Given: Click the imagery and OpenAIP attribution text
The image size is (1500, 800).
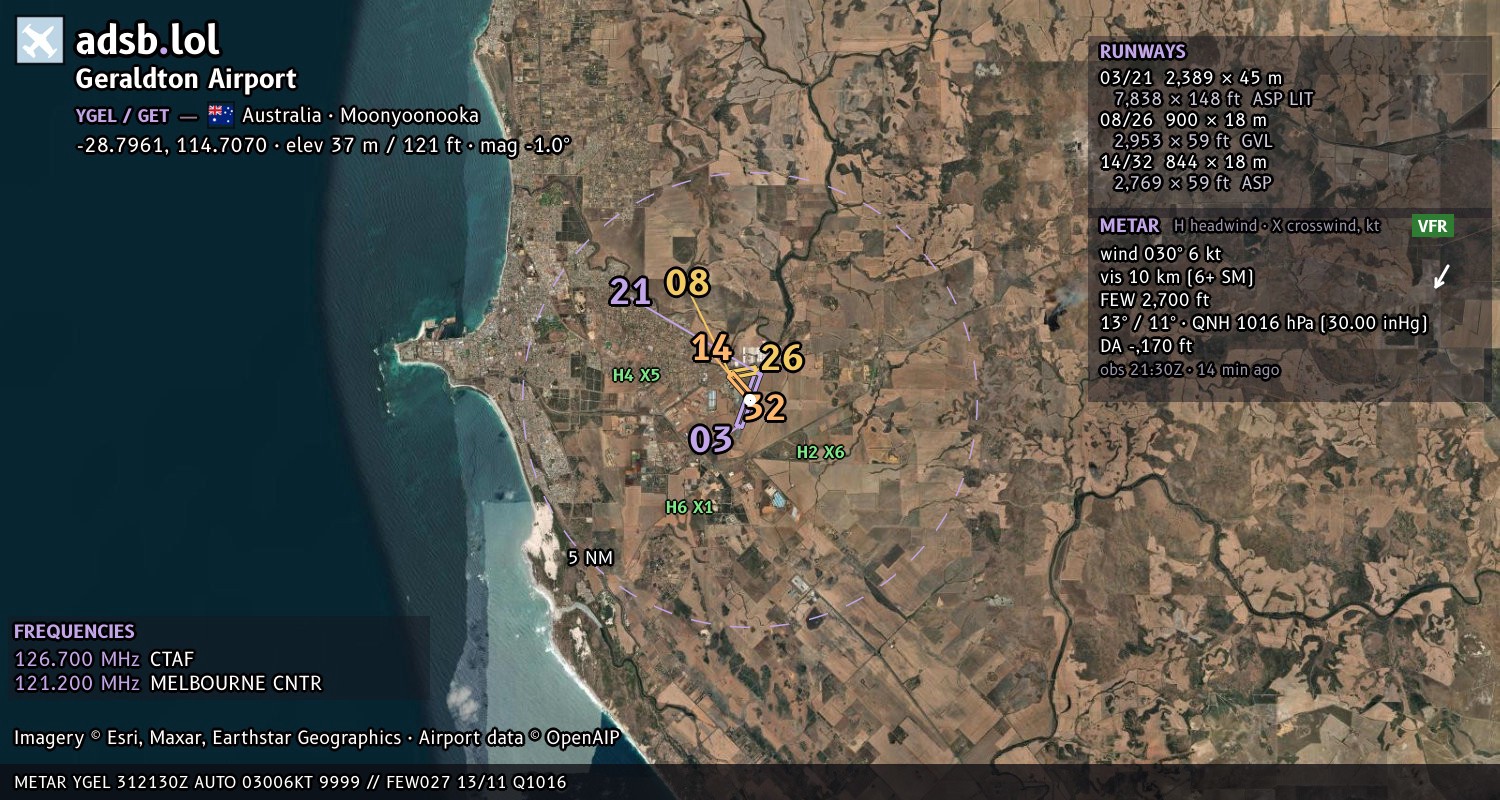Looking at the screenshot, I should [317, 738].
